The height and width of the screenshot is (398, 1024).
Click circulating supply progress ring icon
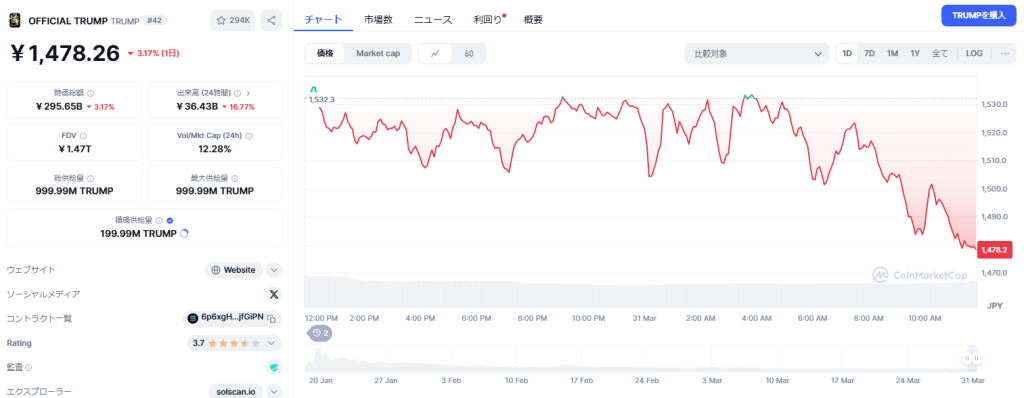coord(184,233)
